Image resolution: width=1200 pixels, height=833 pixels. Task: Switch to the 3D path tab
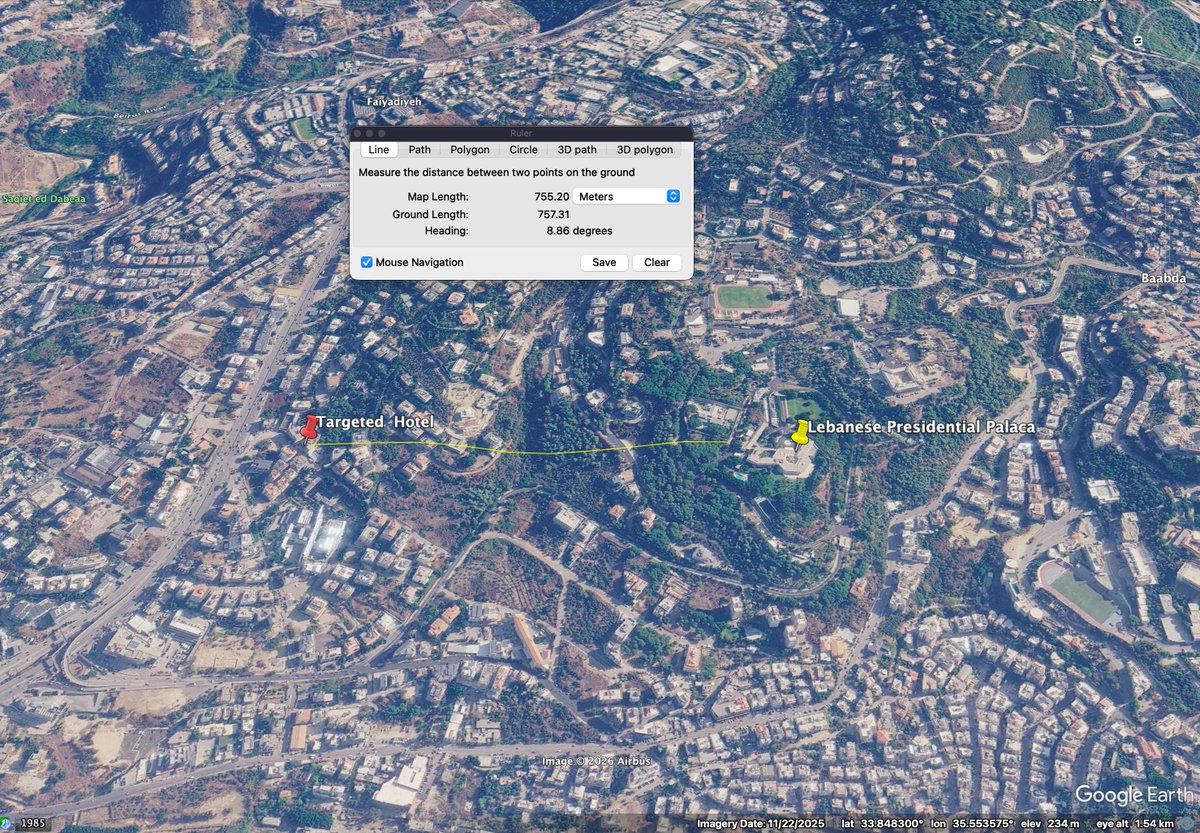coord(577,149)
